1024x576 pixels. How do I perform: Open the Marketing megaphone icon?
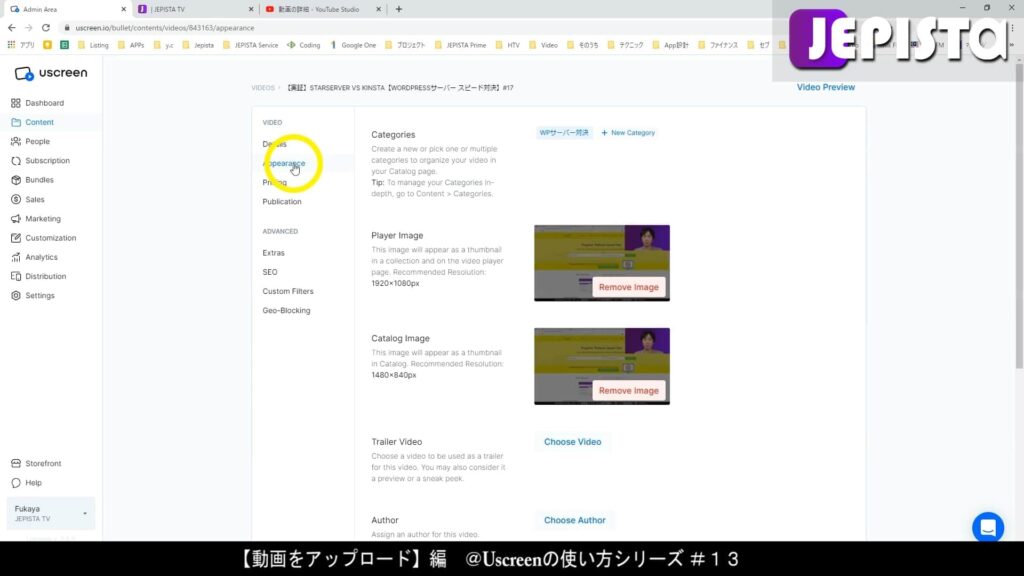16,219
